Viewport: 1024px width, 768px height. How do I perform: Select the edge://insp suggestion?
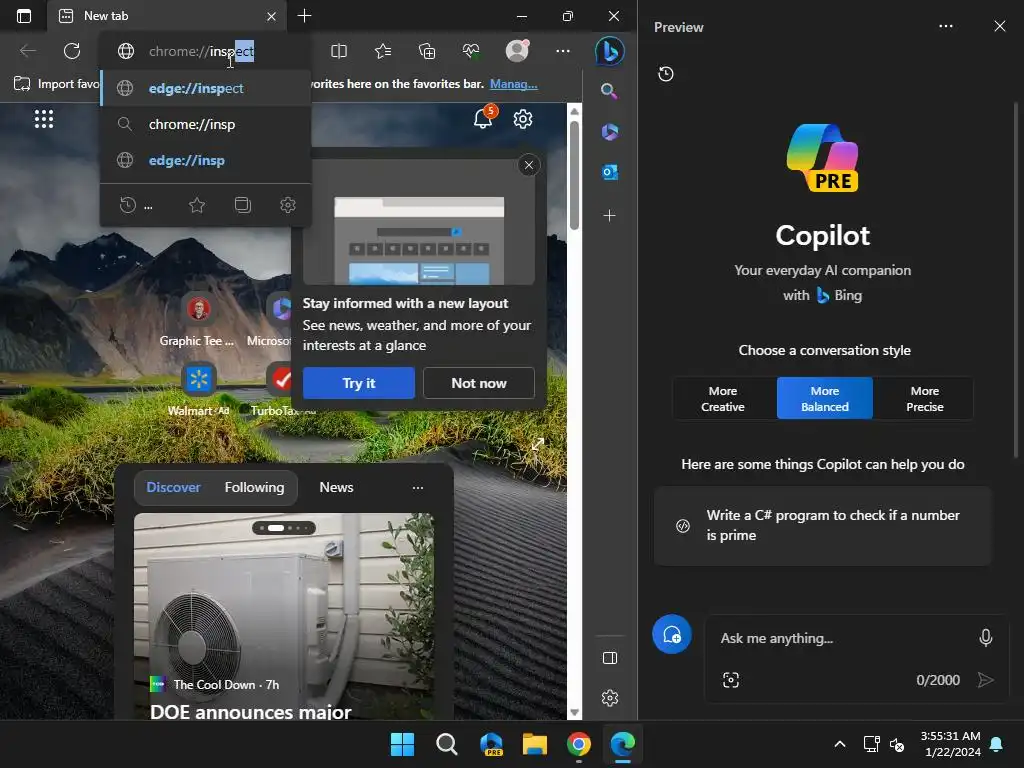coord(206,160)
